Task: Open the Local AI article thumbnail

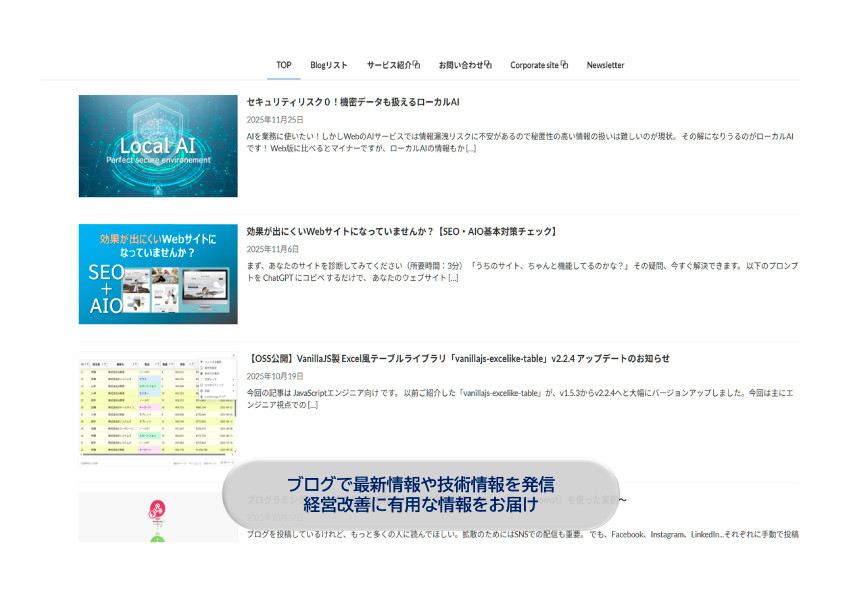Action: (158, 146)
